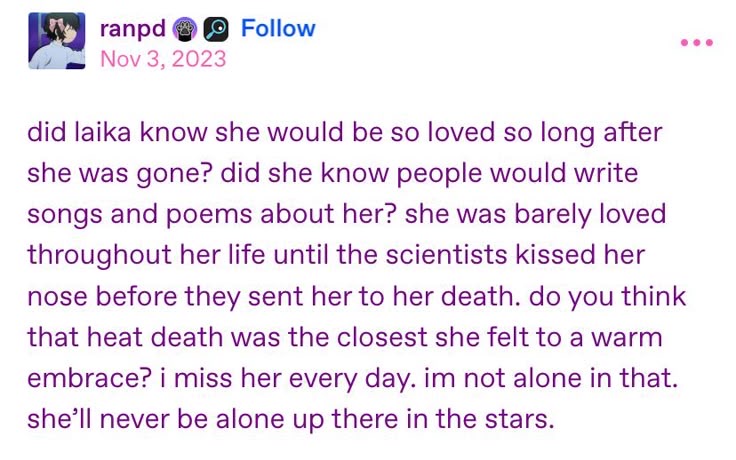This screenshot has width=736, height=460.
Task: Click the line starting 'songs and poems'
Action: 346,214
